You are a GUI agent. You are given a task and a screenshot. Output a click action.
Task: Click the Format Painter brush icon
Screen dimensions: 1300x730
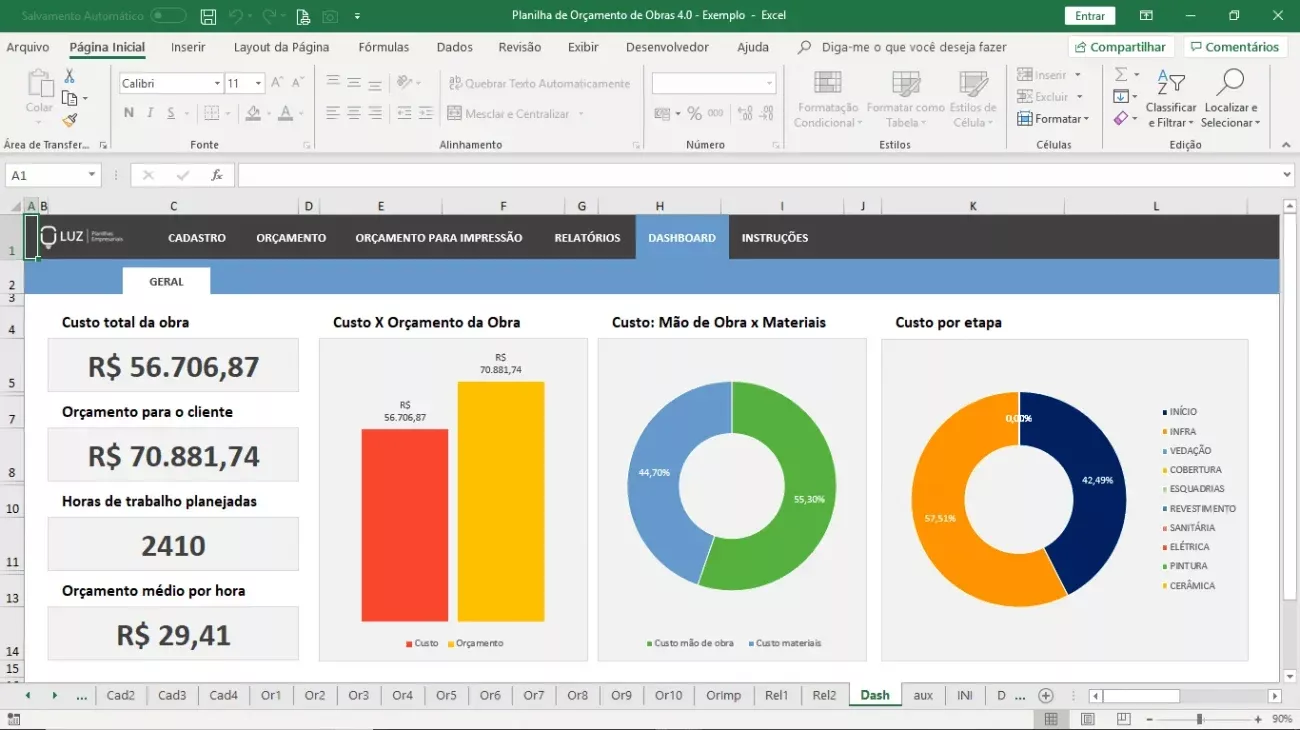(69, 120)
